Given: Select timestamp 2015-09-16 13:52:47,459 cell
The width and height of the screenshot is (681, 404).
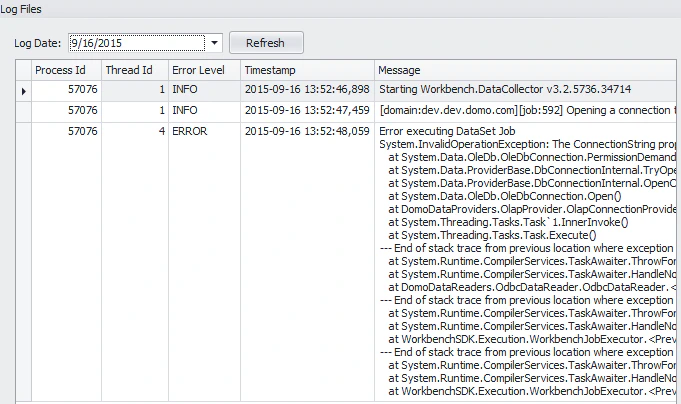Looking at the screenshot, I should tap(307, 110).
